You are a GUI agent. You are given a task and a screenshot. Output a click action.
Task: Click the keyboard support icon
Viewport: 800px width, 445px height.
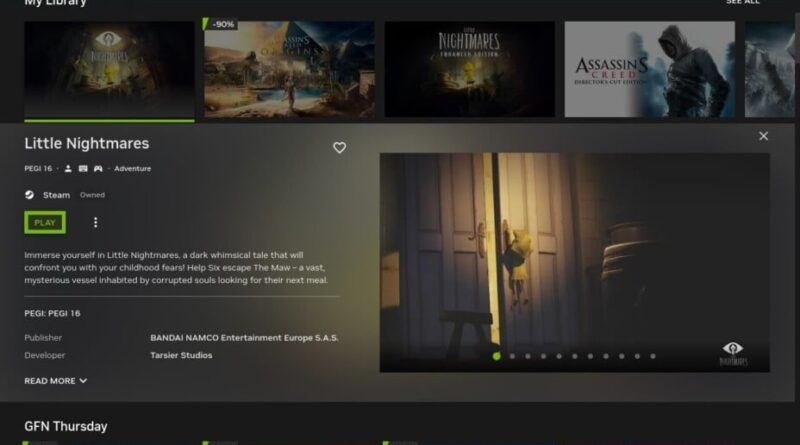(83, 168)
